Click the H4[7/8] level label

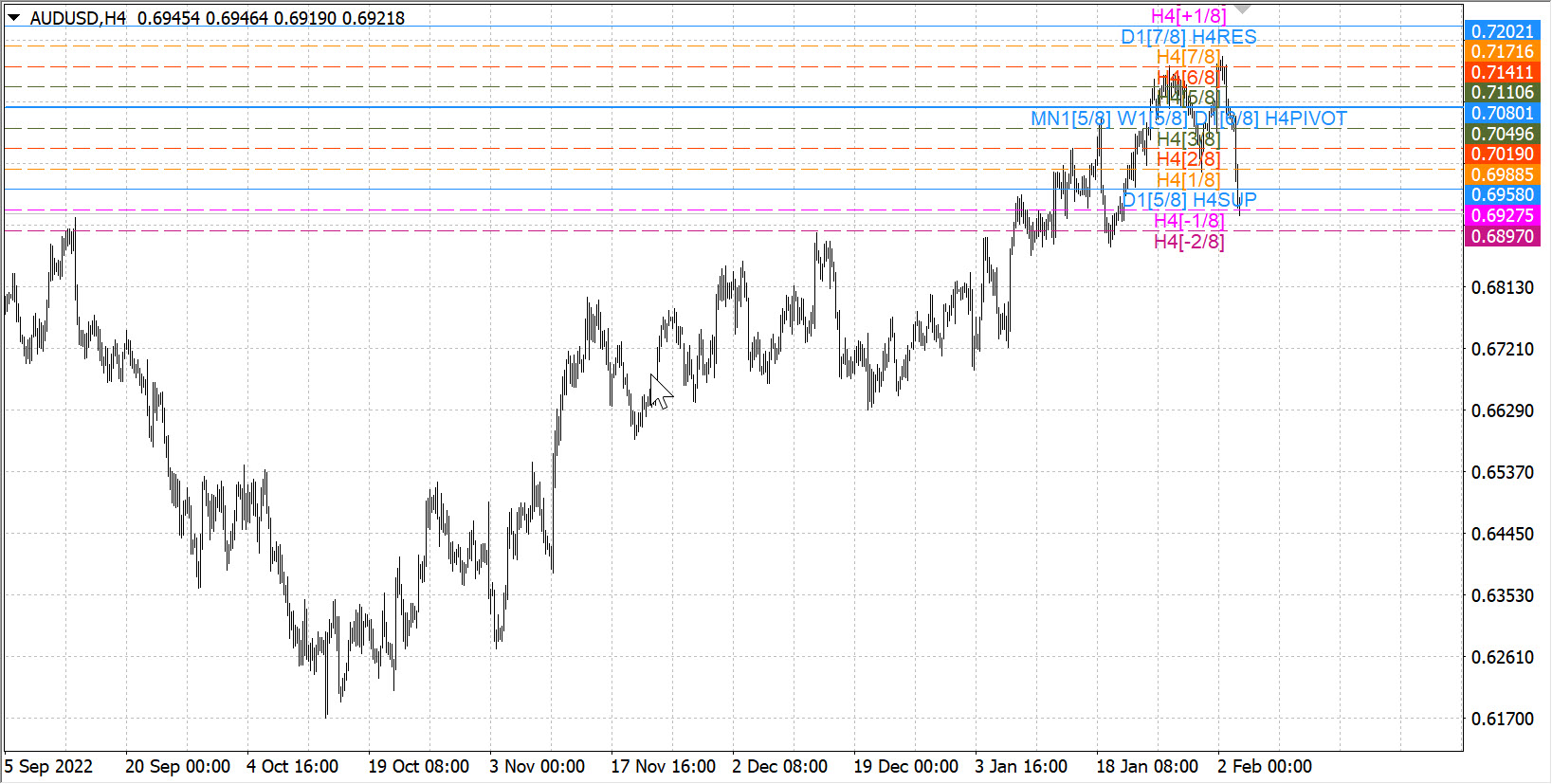[x=1187, y=57]
